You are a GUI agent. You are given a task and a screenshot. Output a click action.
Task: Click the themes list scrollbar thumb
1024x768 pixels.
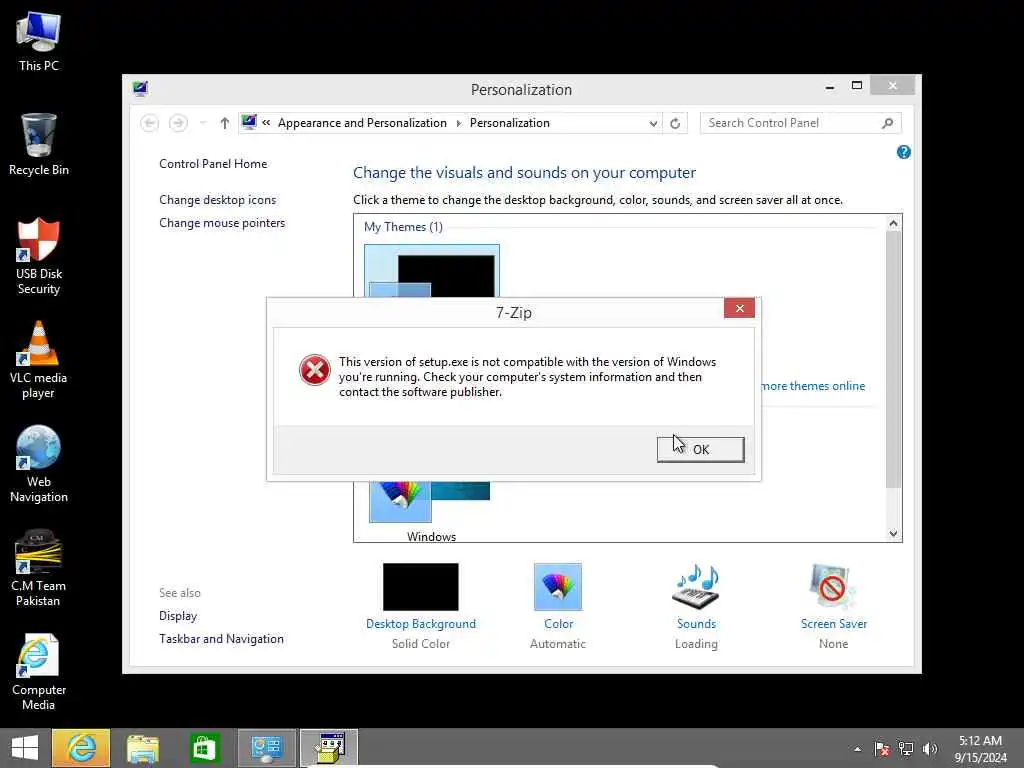click(x=893, y=359)
